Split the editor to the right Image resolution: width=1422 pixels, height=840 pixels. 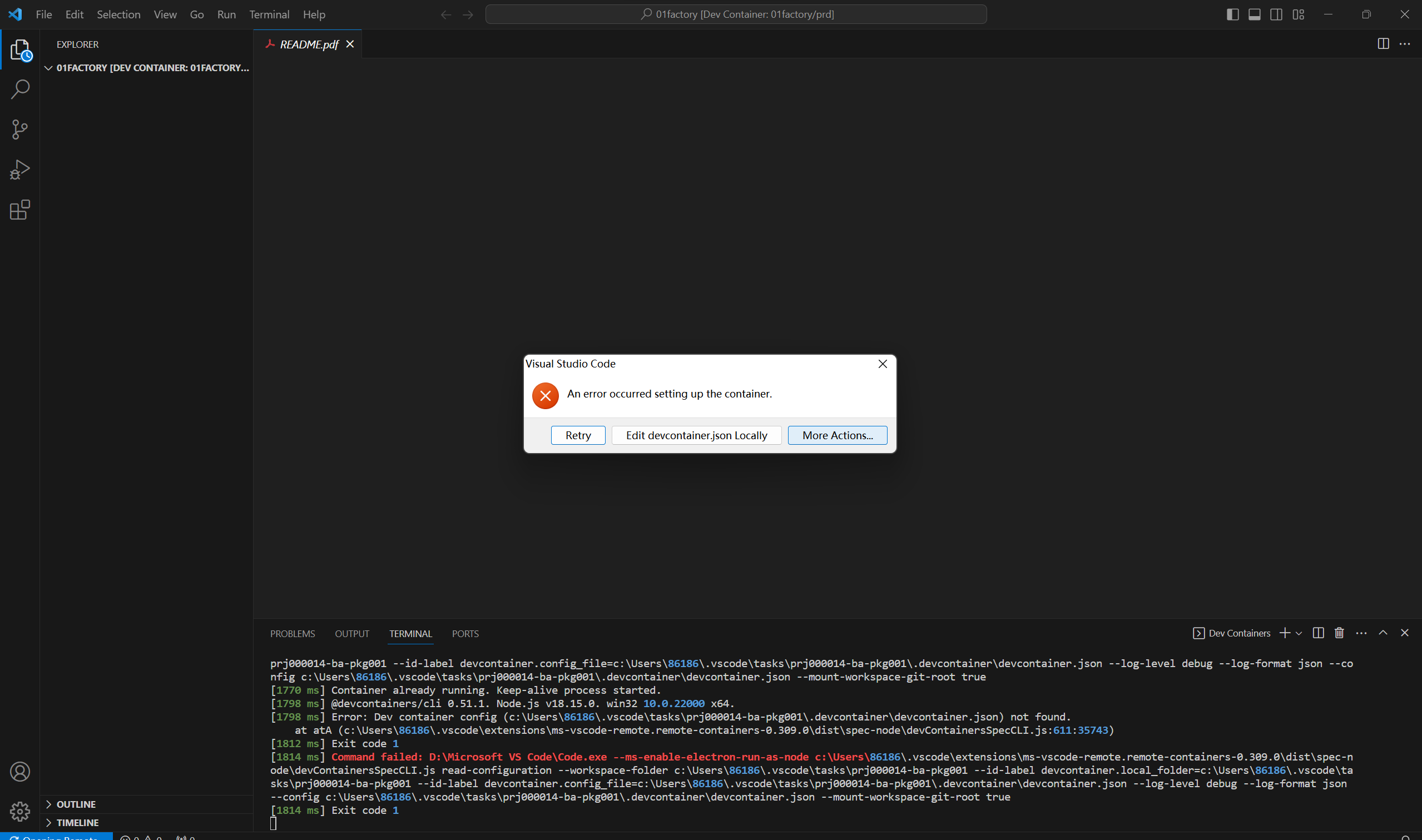(1383, 43)
